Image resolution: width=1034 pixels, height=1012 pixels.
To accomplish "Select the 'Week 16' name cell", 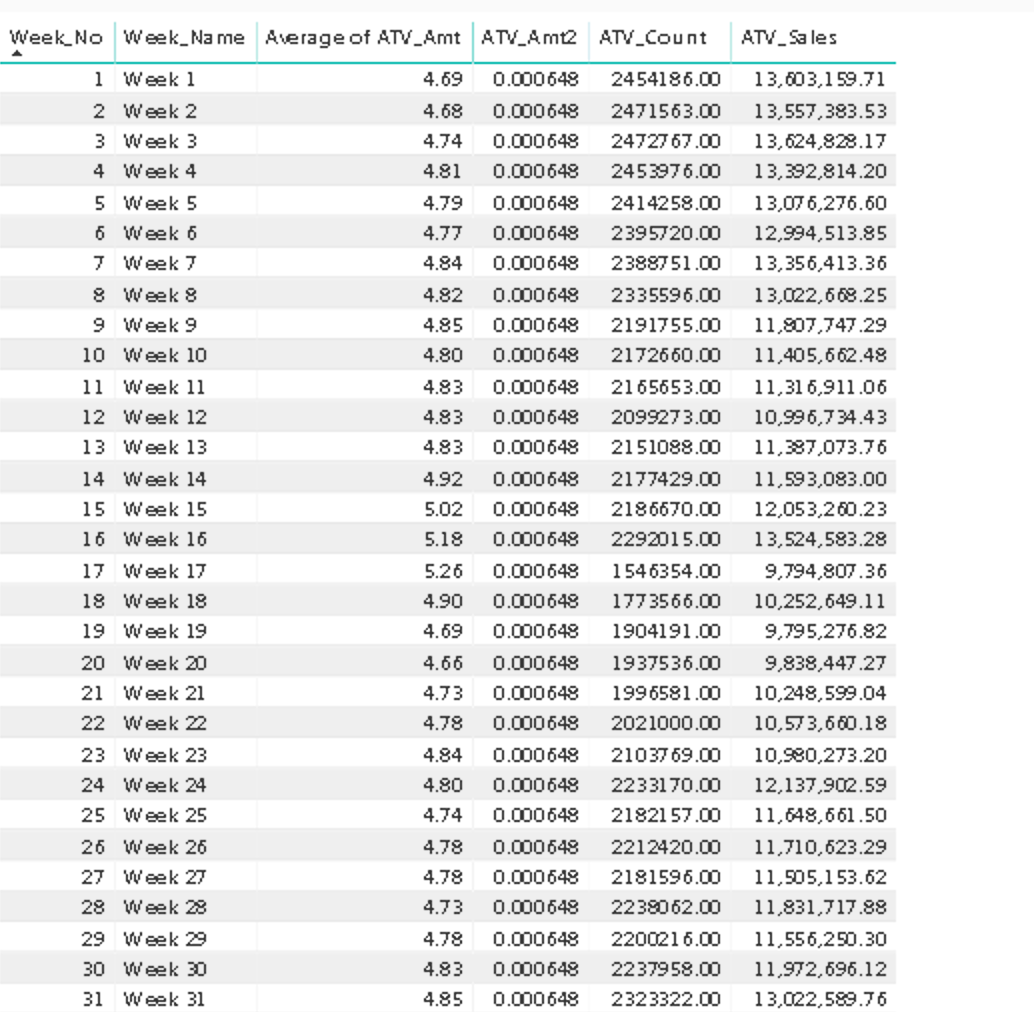I will coord(165,539).
